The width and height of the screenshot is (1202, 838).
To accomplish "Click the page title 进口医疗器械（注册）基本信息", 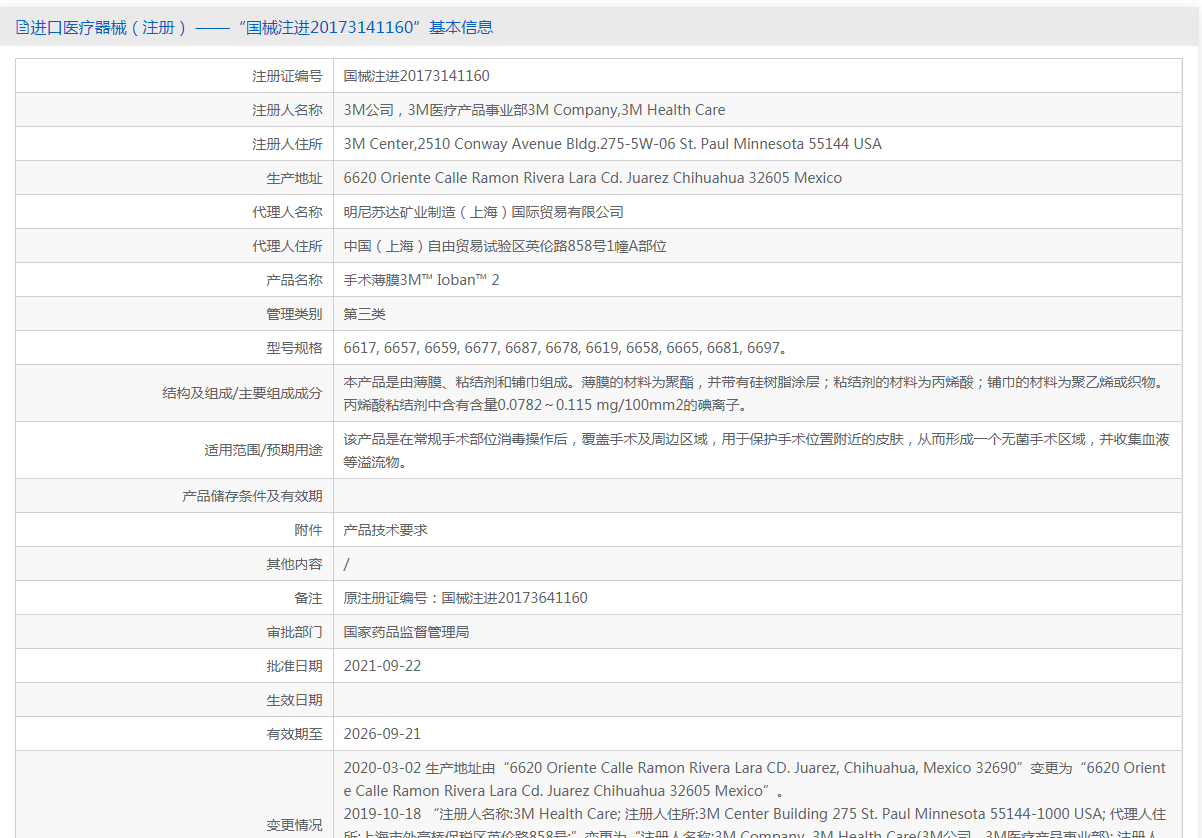I will (x=262, y=28).
